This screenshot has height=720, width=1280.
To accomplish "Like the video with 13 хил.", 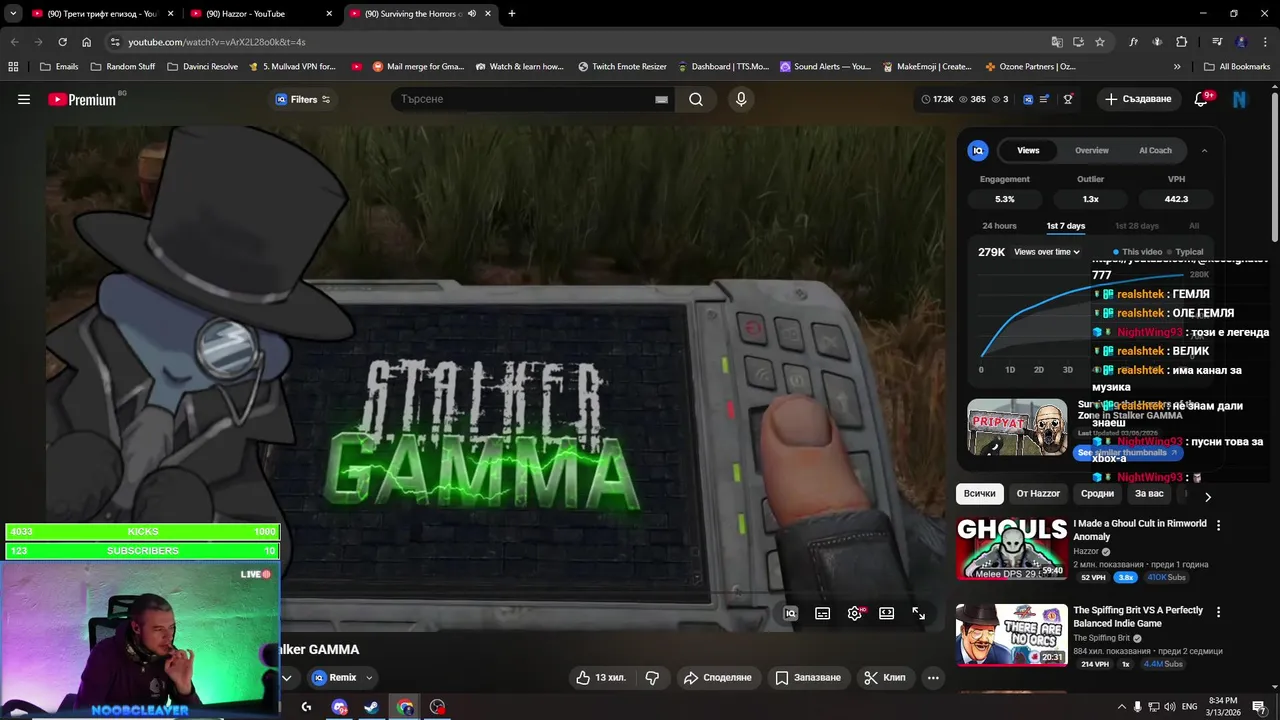I will (x=600, y=677).
